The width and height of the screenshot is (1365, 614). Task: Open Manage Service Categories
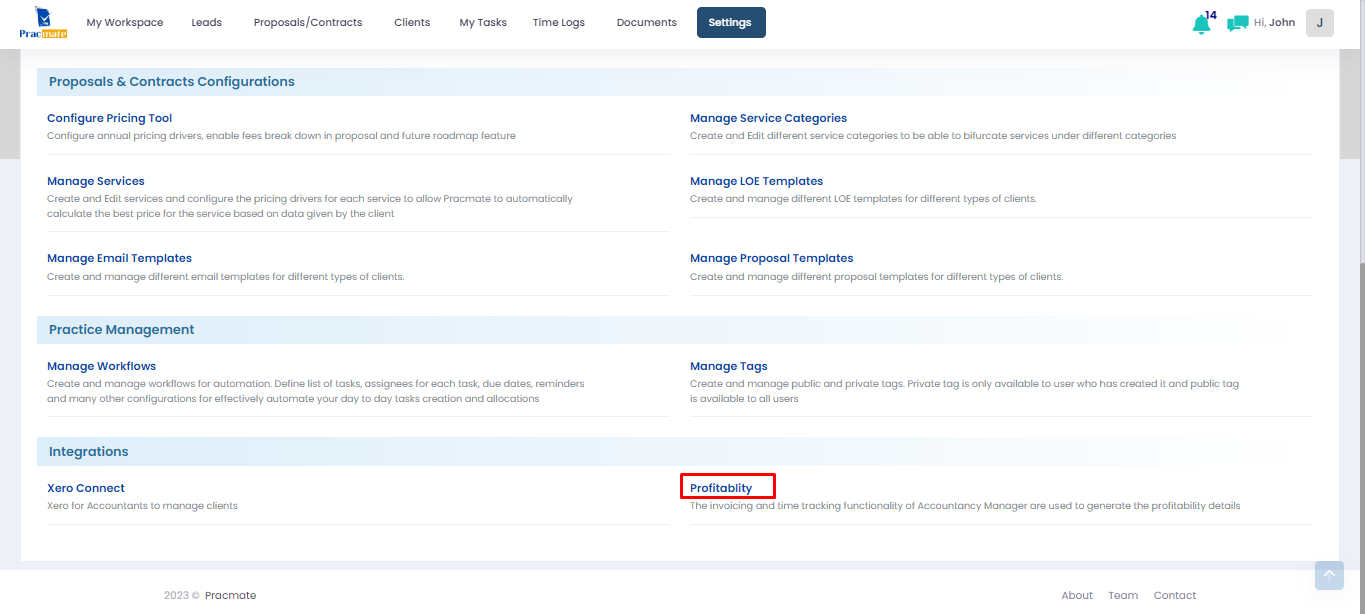[x=768, y=118]
